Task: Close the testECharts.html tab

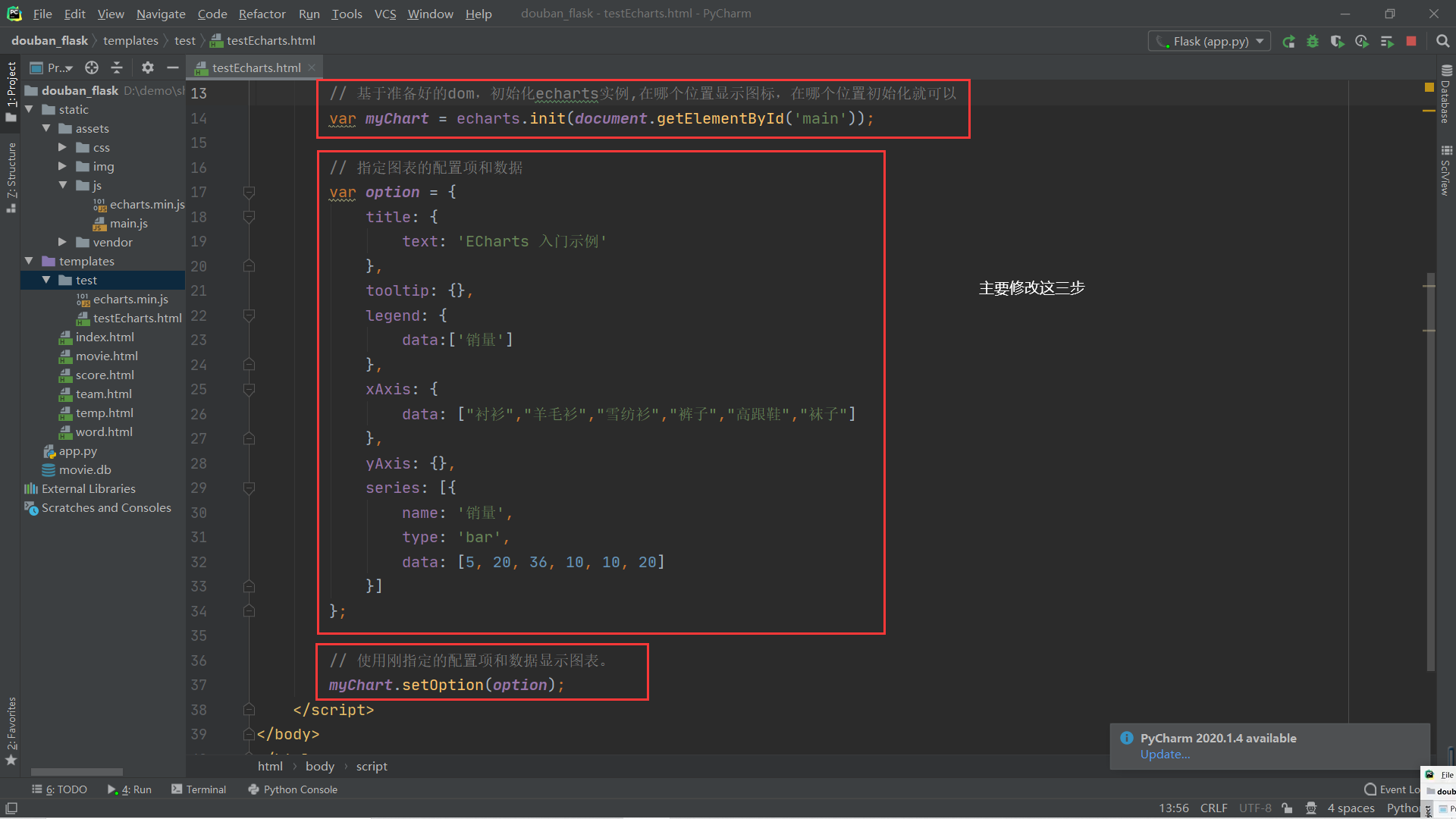Action: pos(312,67)
